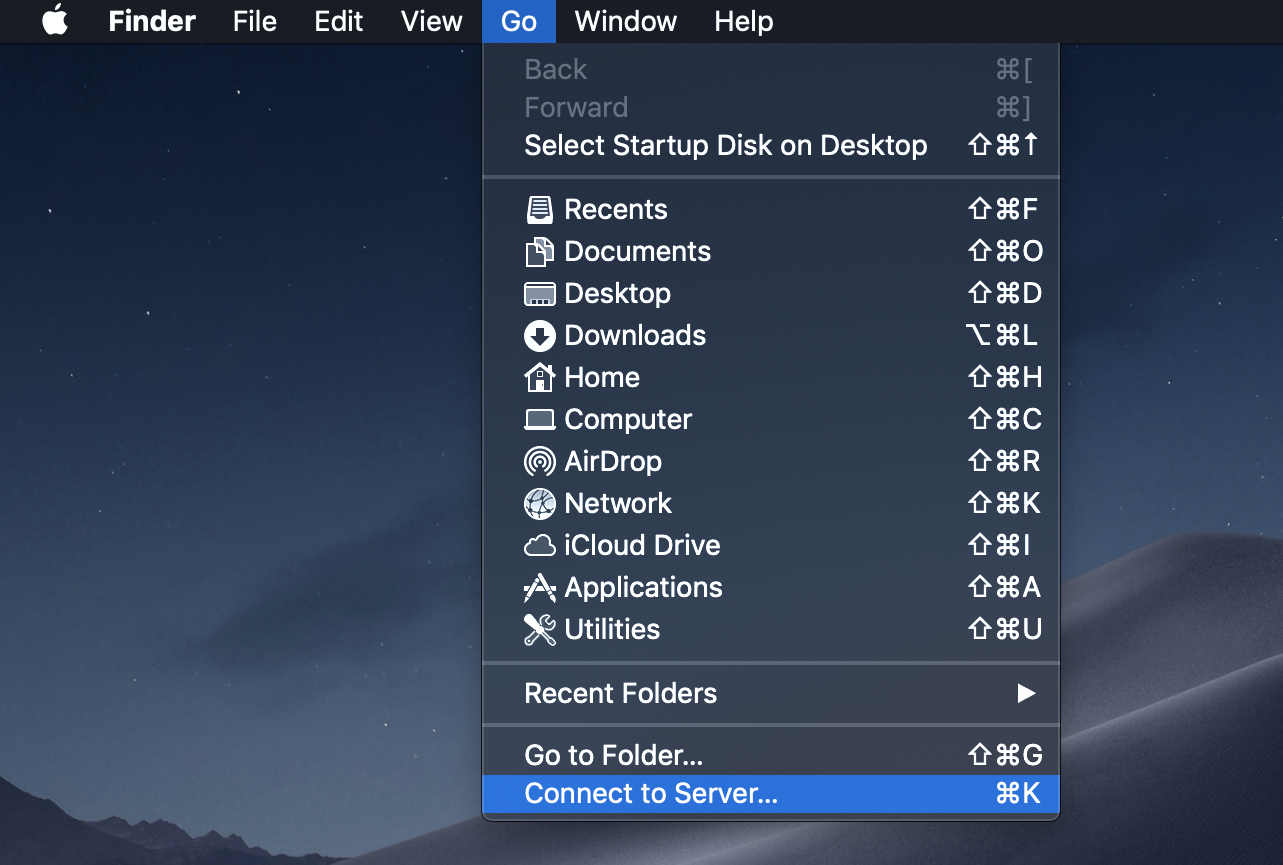Click the Downloads label
Image resolution: width=1283 pixels, height=865 pixels.
coord(635,335)
